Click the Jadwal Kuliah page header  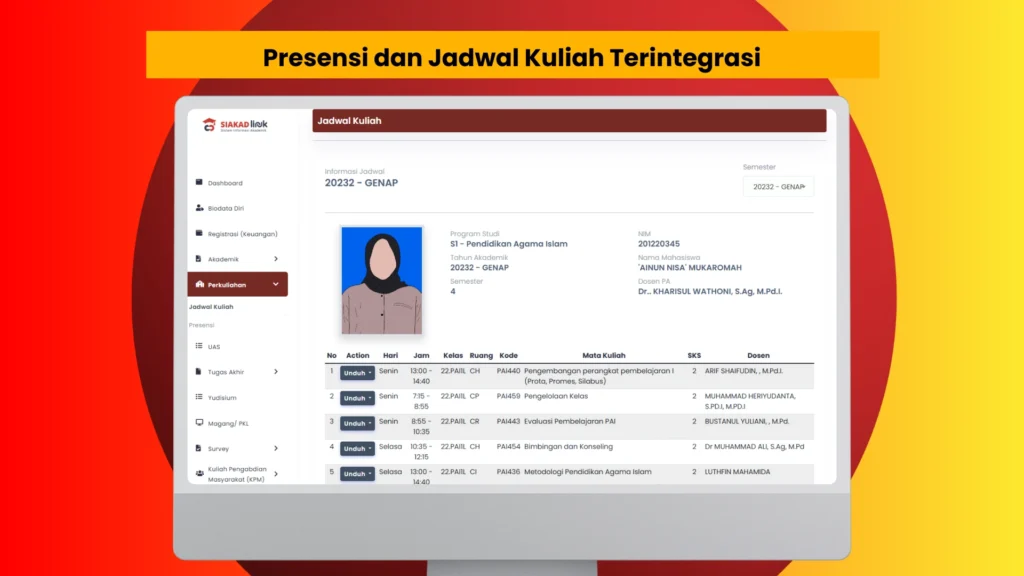click(569, 121)
